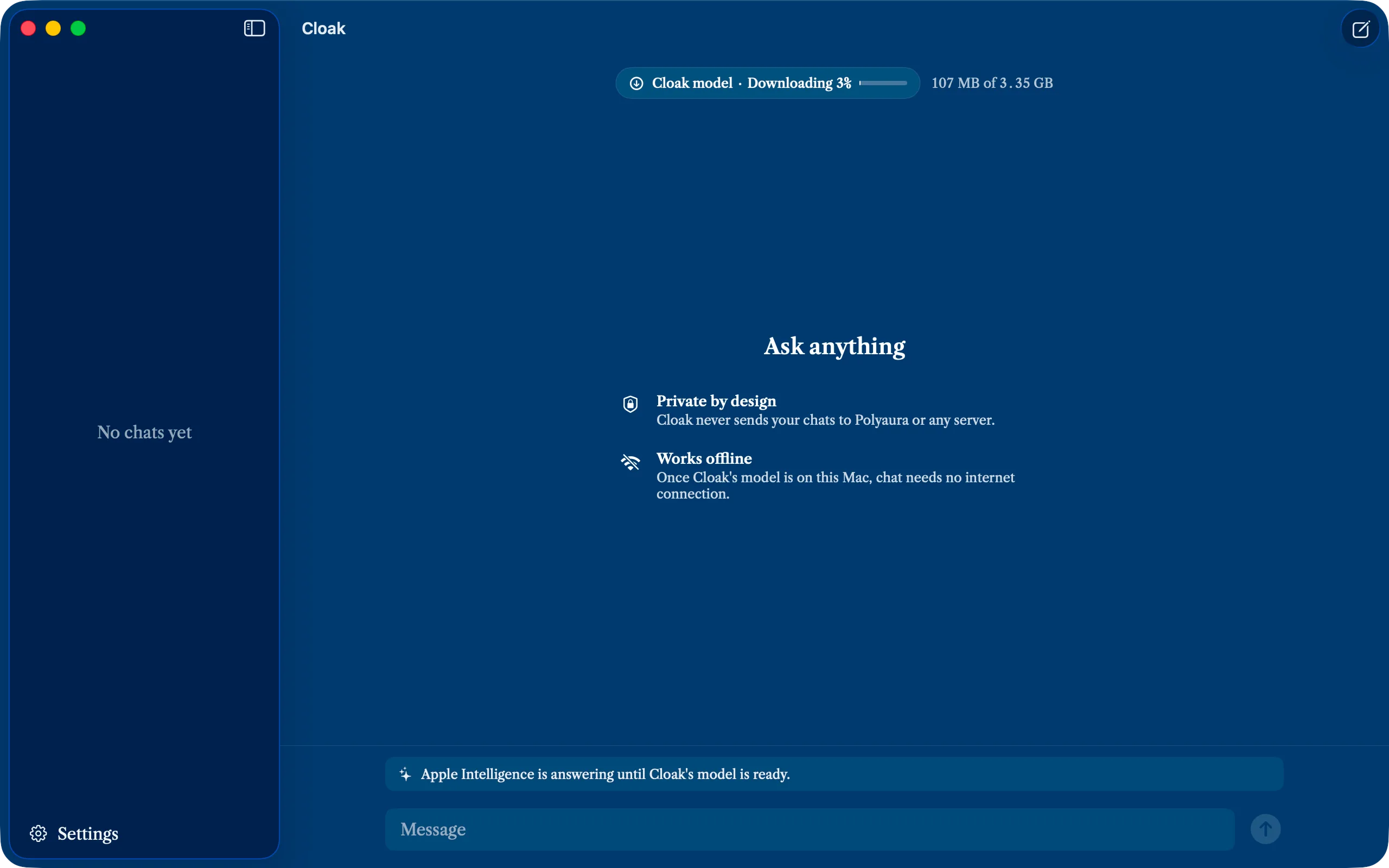
Task: Click the '107 MB of 3.35 GB' text
Action: (992, 83)
